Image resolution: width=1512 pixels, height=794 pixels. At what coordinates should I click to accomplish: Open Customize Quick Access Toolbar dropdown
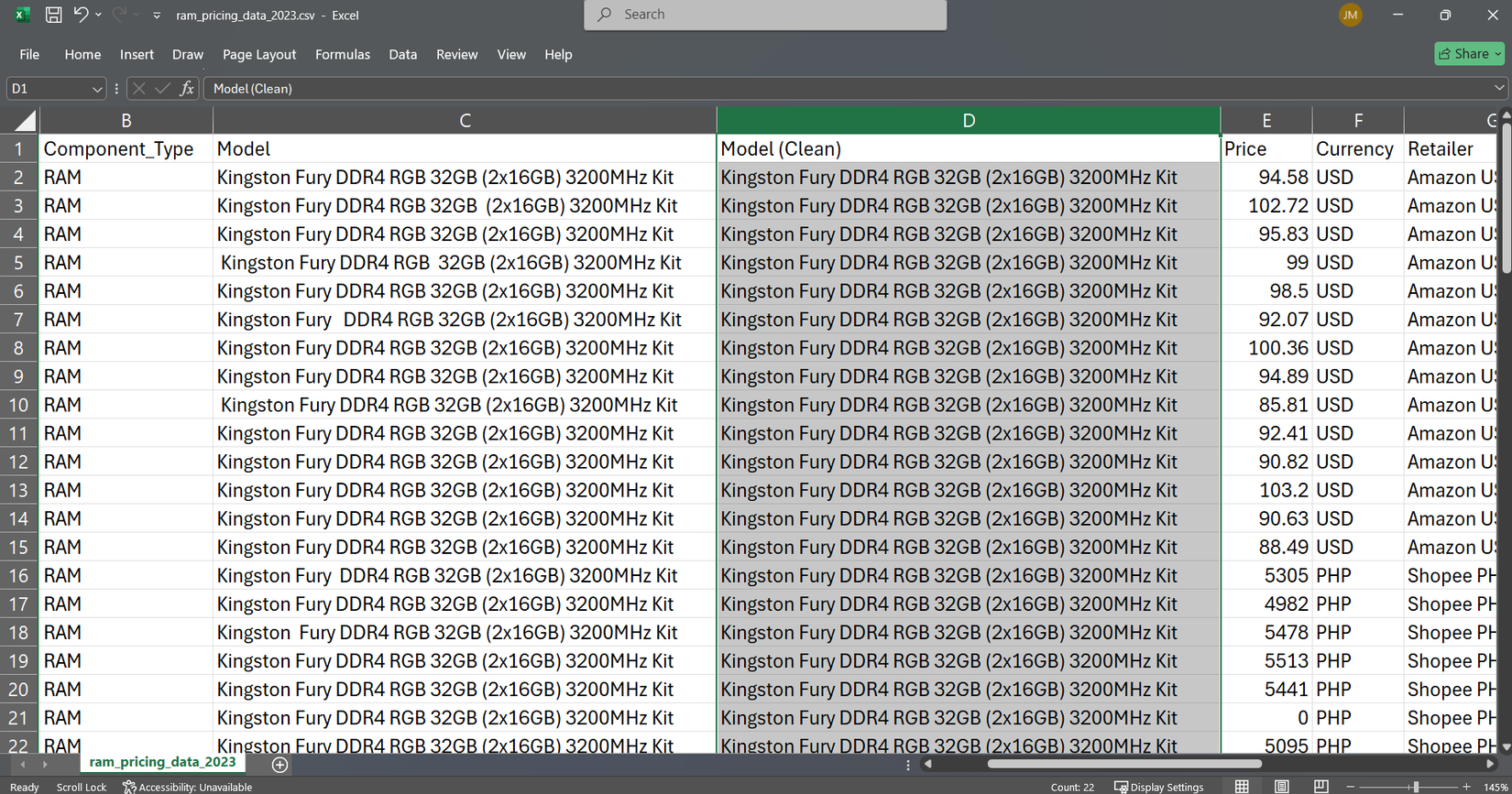tap(157, 16)
